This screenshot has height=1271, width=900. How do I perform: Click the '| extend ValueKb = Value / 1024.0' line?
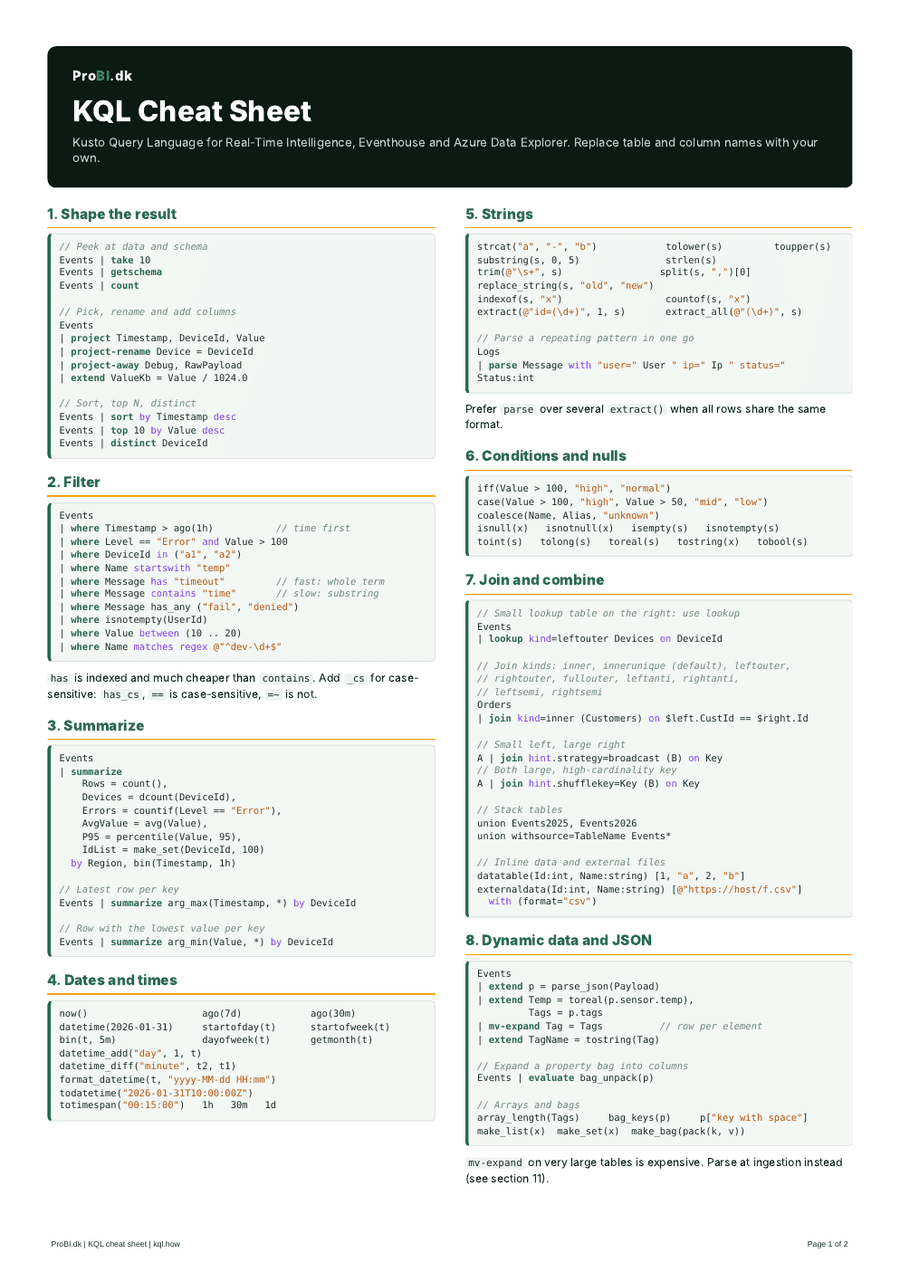pyautogui.click(x=154, y=378)
